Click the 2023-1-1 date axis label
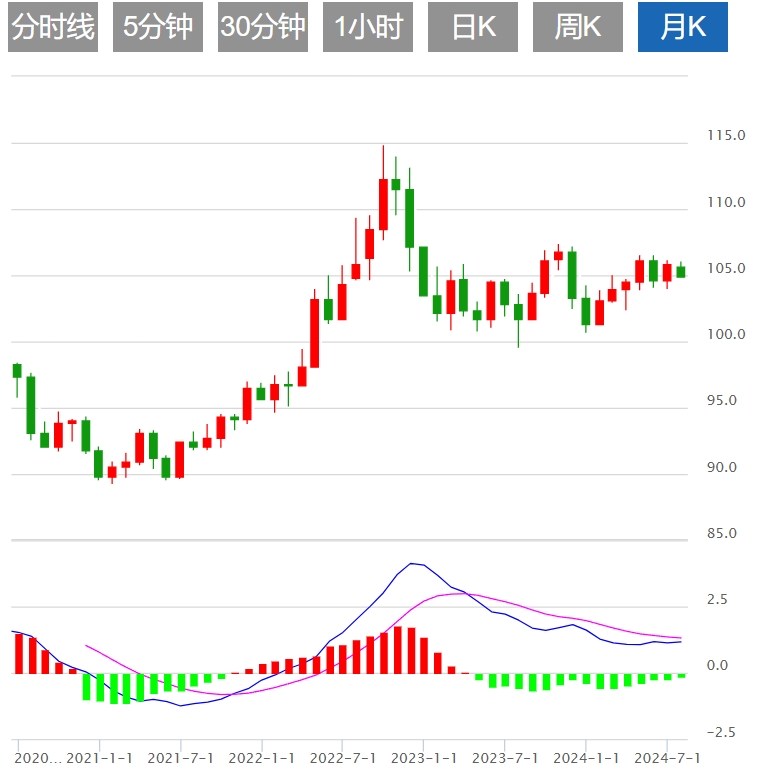This screenshot has width=765, height=771. pyautogui.click(x=424, y=758)
